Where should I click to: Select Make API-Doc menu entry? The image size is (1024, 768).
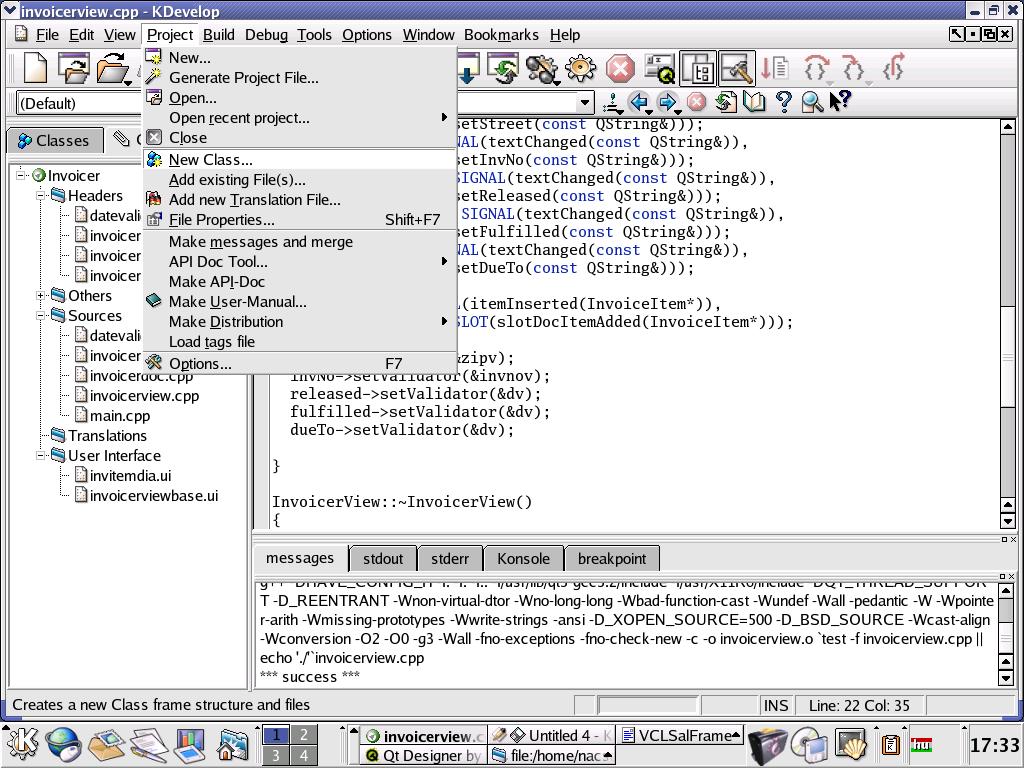[x=299, y=281]
